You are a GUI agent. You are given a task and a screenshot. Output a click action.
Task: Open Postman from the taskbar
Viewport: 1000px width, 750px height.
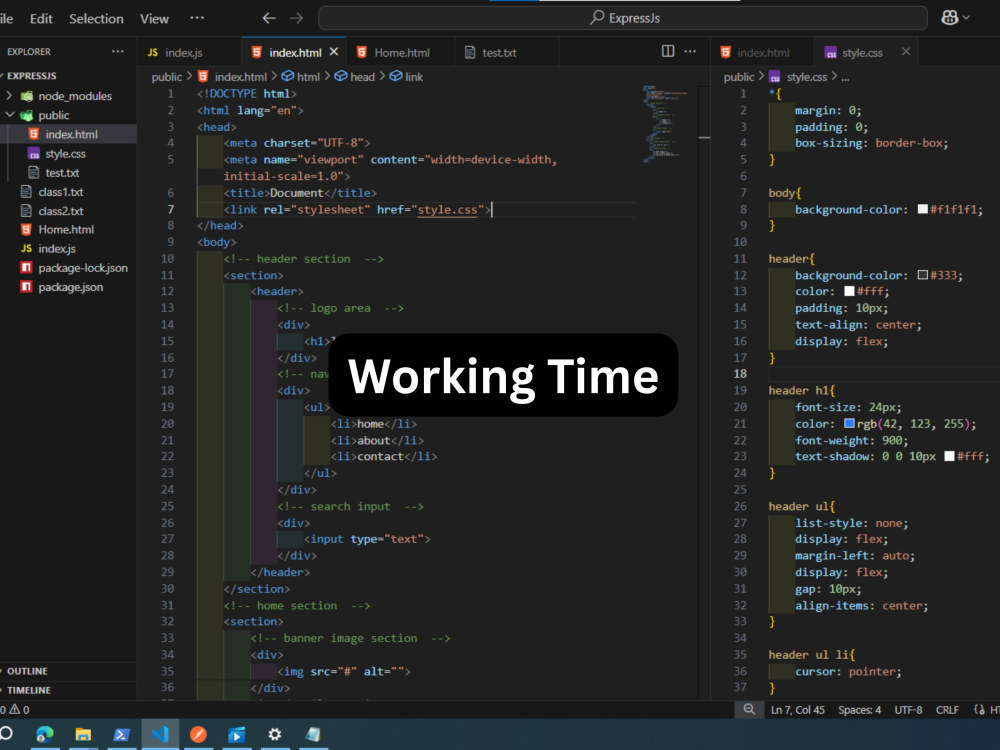(198, 734)
